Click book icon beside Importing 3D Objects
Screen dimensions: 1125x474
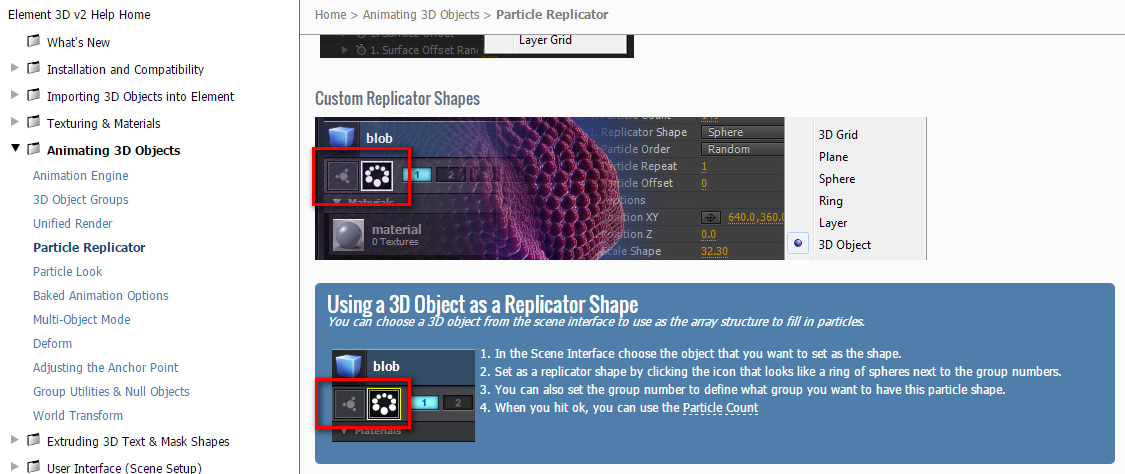33,95
